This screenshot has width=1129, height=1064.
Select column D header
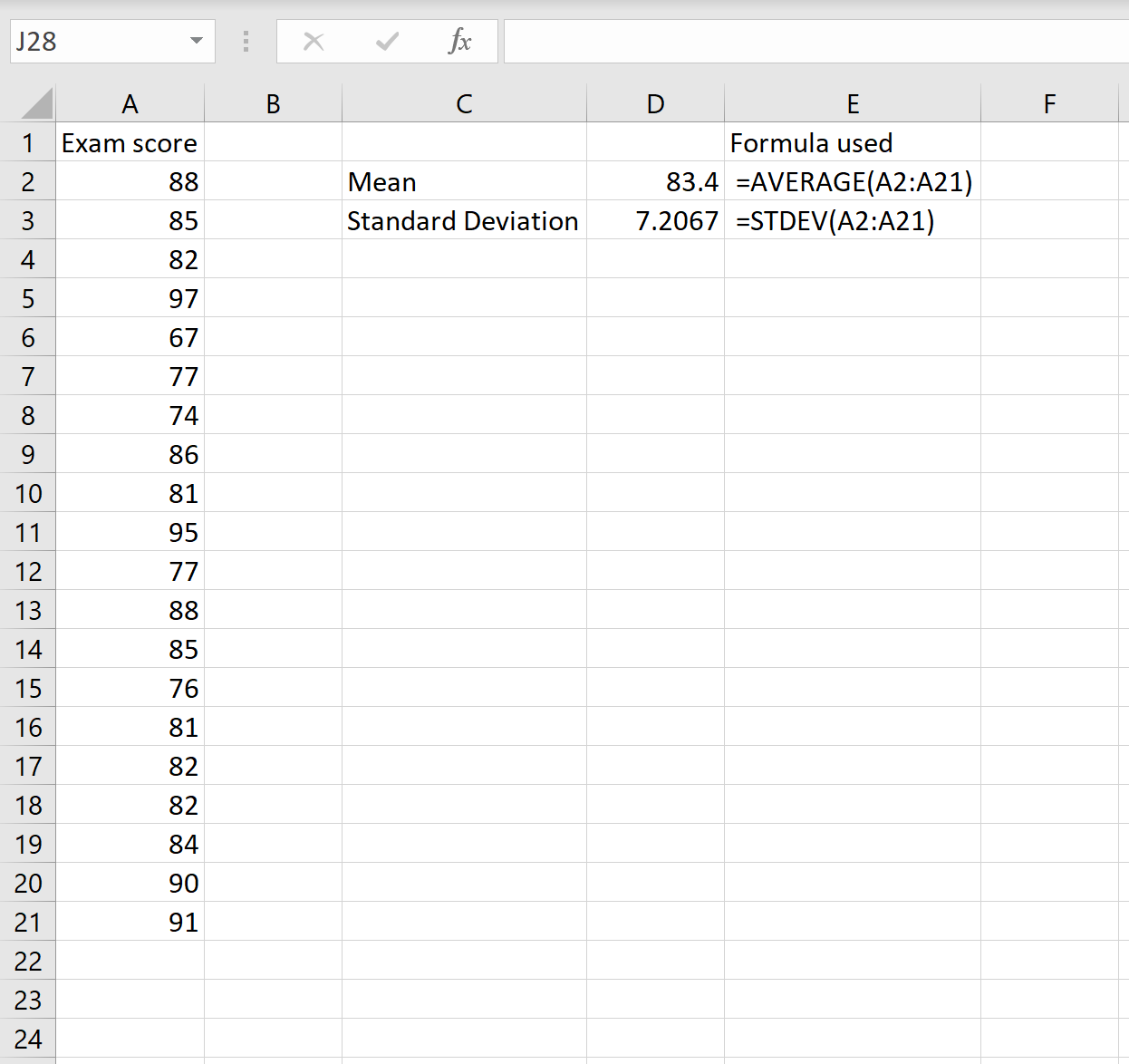[656, 104]
